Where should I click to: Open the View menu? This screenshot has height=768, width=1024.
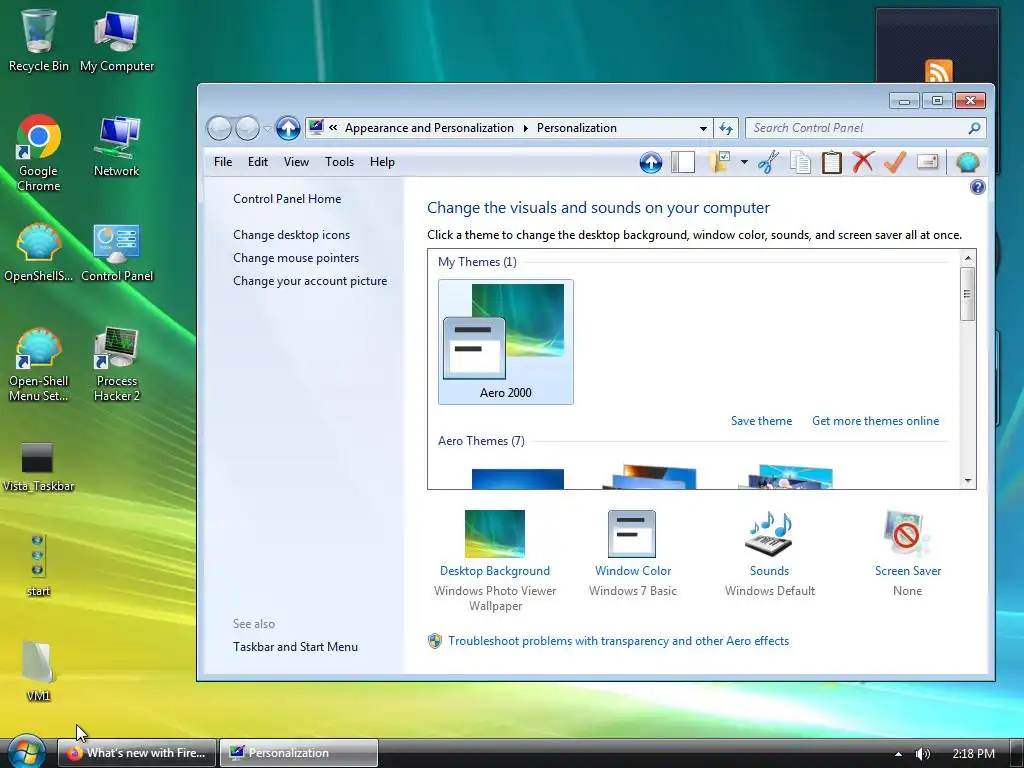click(296, 162)
